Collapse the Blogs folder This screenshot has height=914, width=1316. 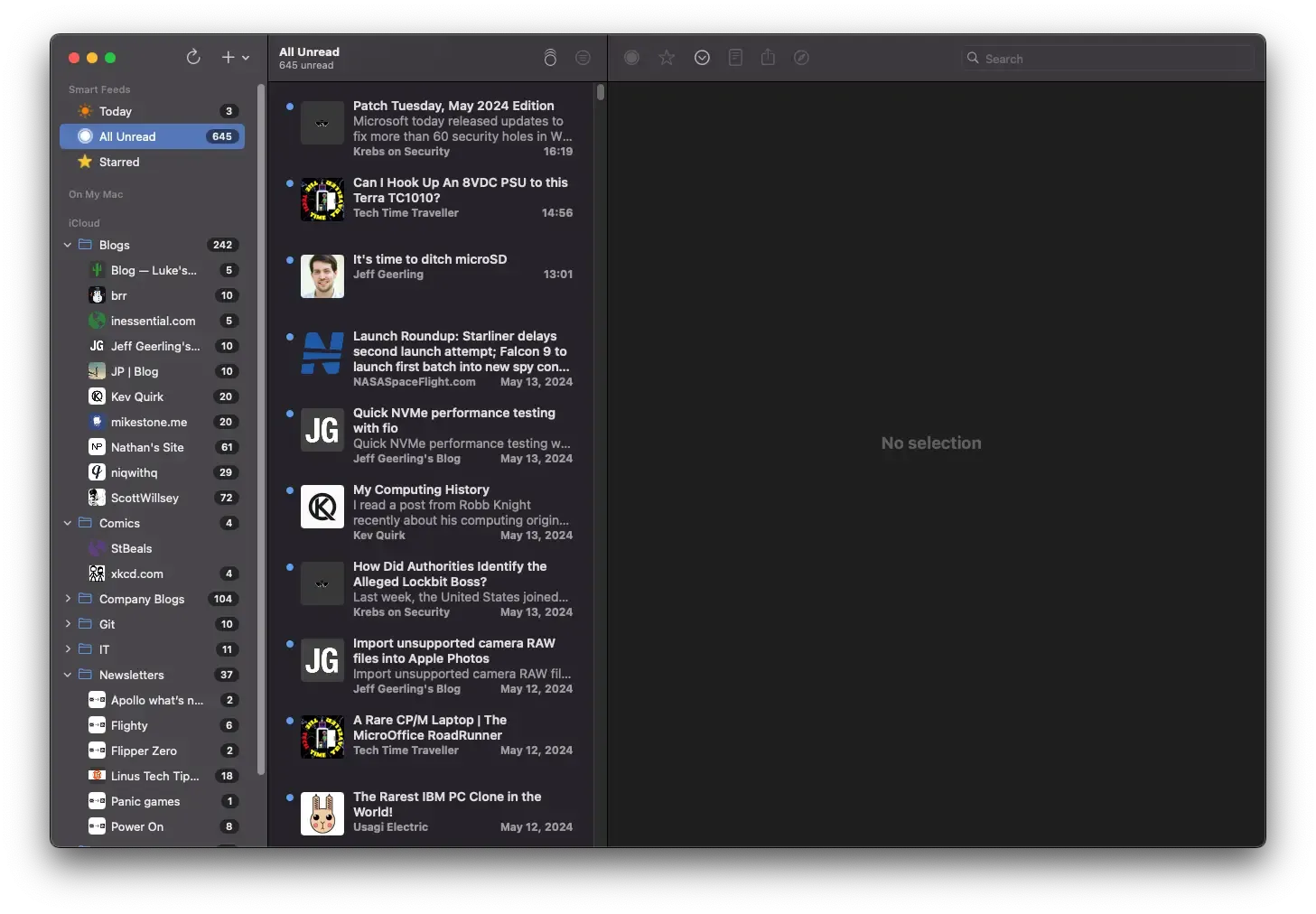(68, 245)
